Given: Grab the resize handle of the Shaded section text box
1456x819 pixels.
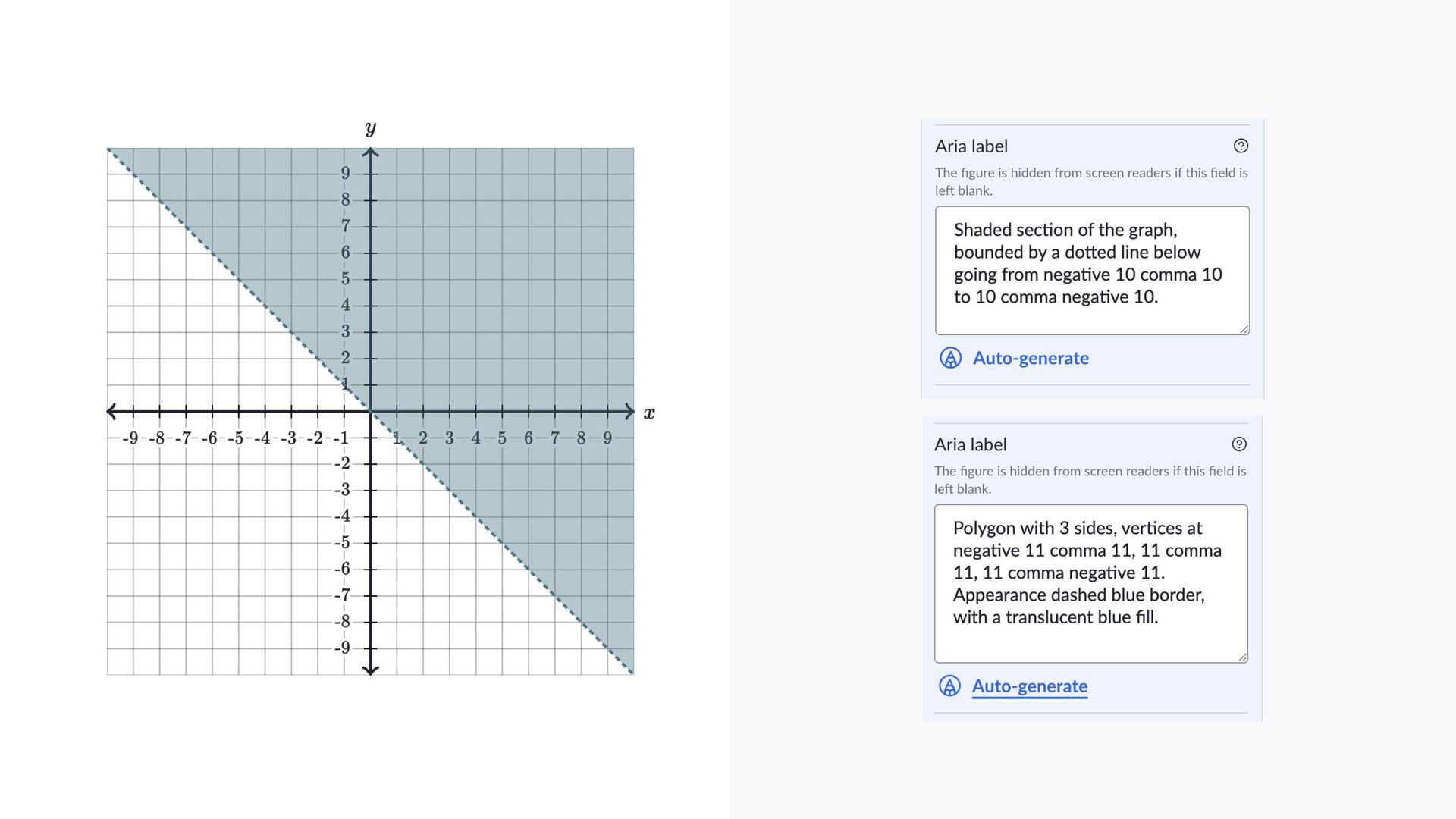Looking at the screenshot, I should coord(1244,329).
